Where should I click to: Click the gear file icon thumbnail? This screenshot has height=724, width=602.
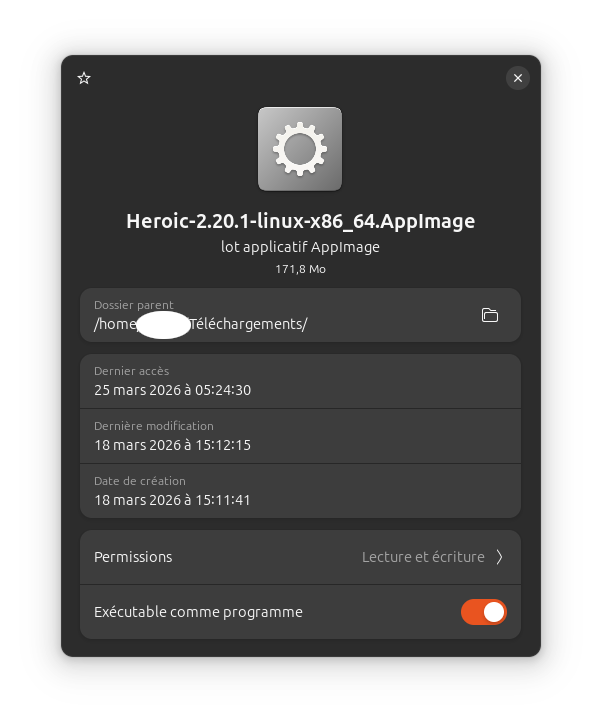[x=300, y=149]
